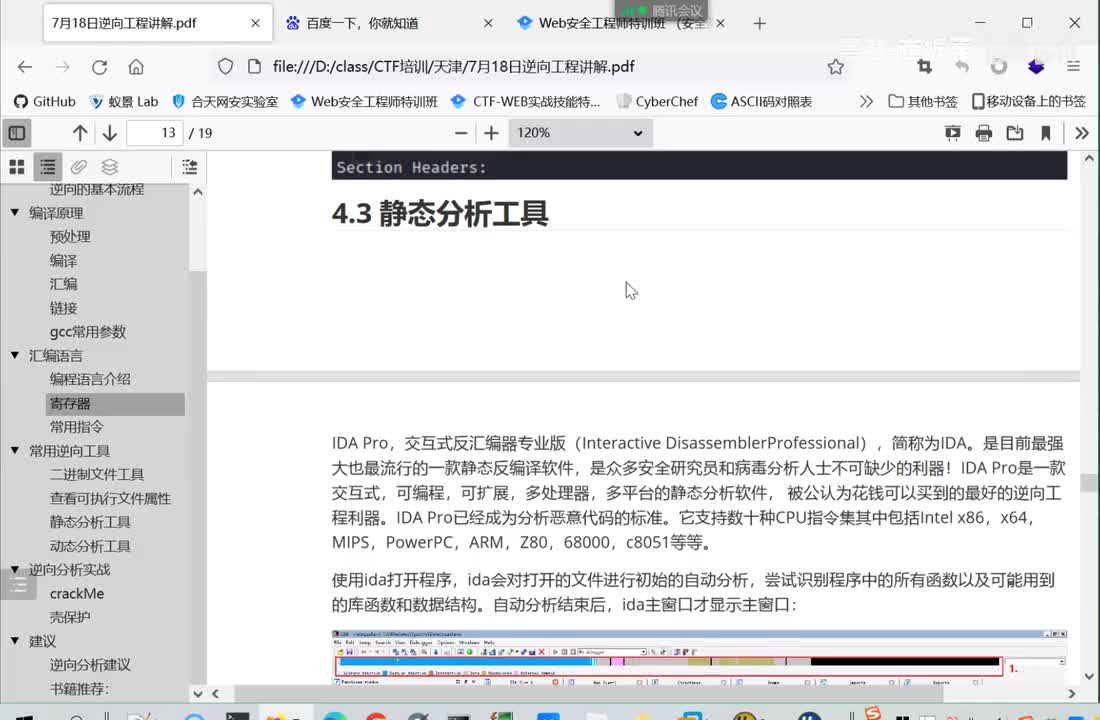Open the 其他书签 folder
1100x720 pixels.
pyautogui.click(x=923, y=101)
